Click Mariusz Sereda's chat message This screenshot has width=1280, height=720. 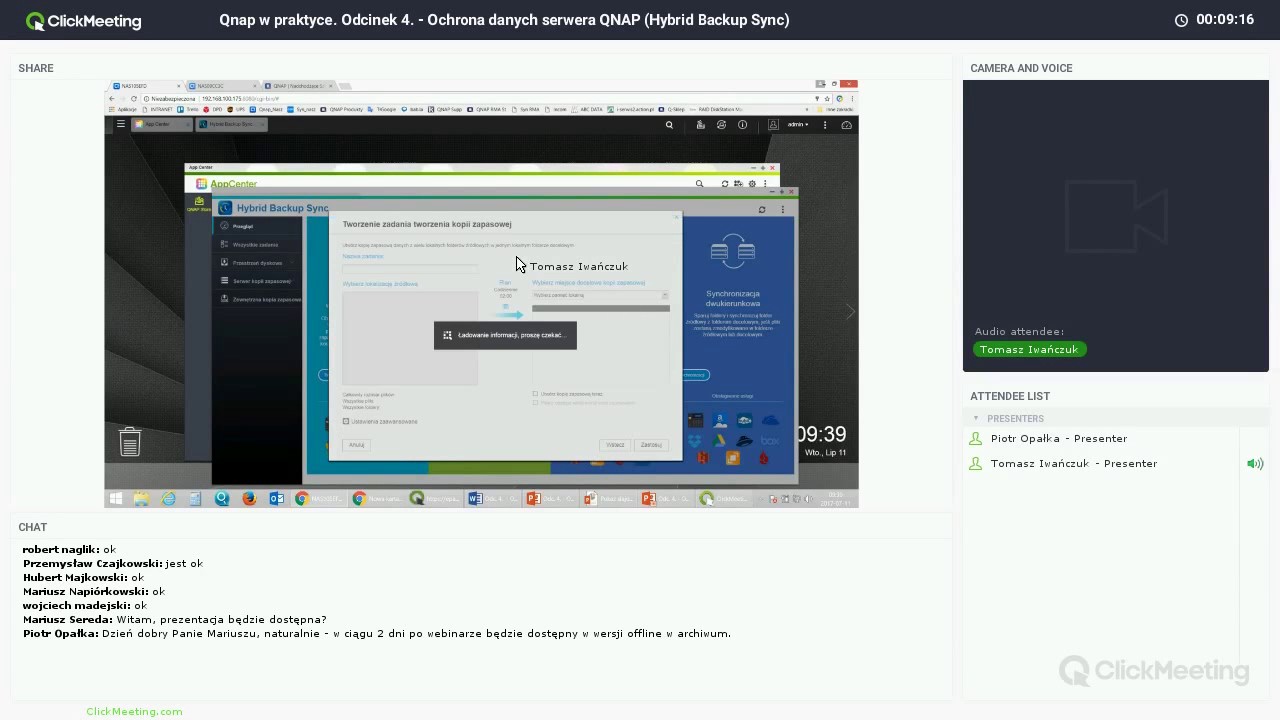pyautogui.click(x=175, y=619)
